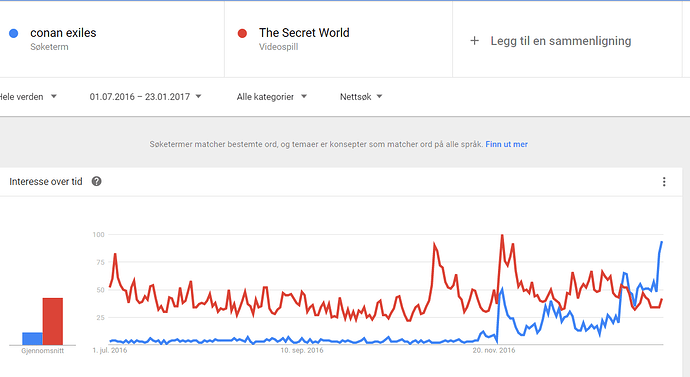This screenshot has width=690, height=377.
Task: Click Legg til en sammenligning
Action: click(x=561, y=41)
